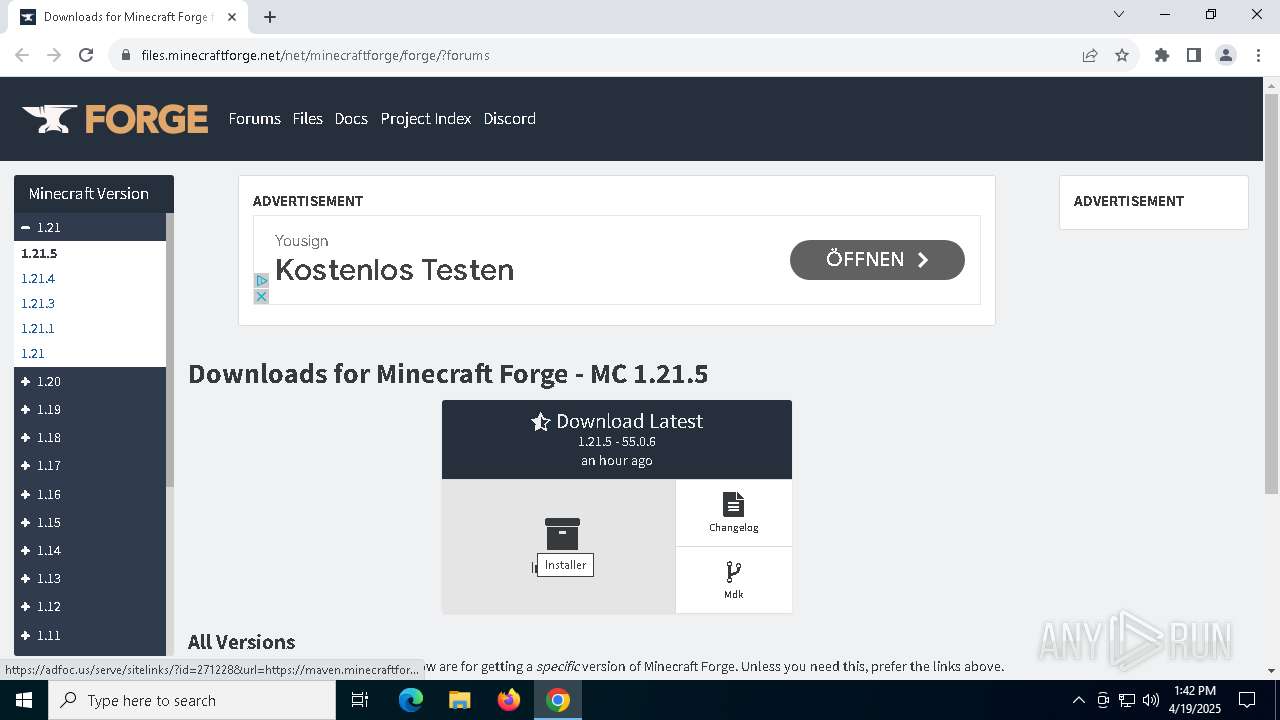Launch Firefox from the taskbar

tap(509, 700)
